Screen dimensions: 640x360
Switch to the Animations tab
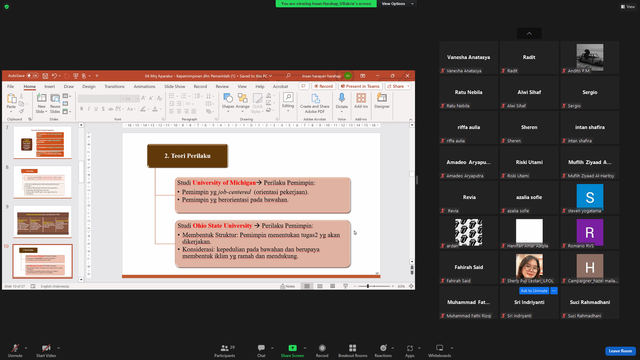[144, 87]
